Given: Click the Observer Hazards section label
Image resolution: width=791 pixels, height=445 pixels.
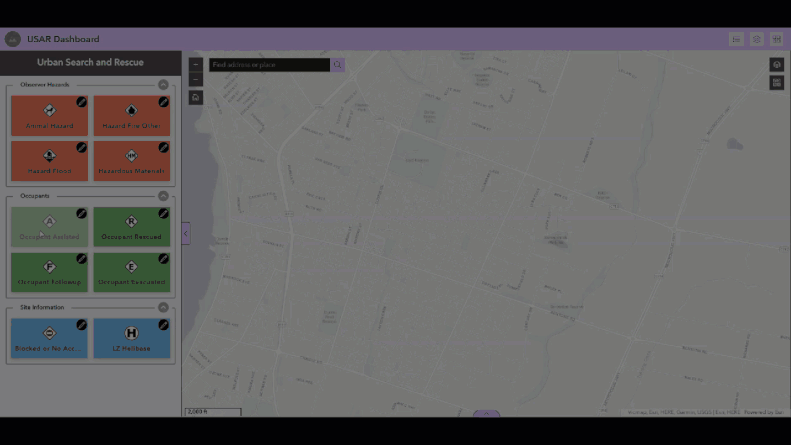Looking at the screenshot, I should (x=44, y=85).
